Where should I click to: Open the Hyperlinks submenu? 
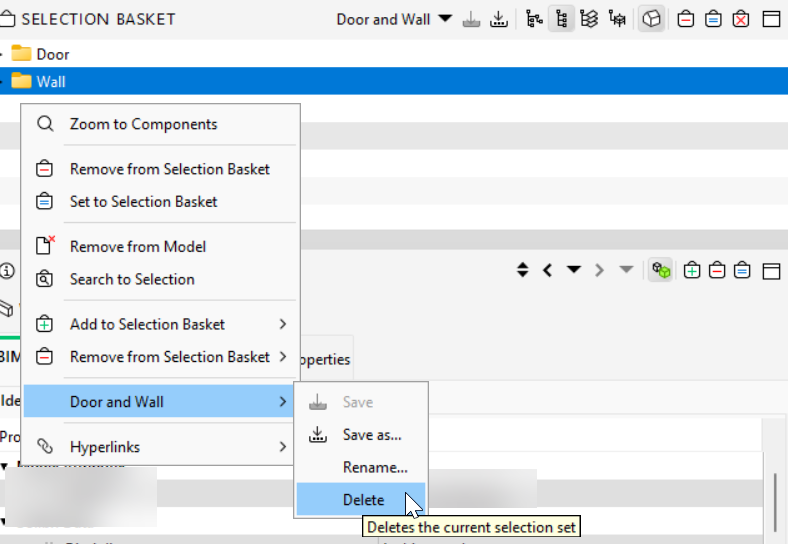click(x=160, y=446)
